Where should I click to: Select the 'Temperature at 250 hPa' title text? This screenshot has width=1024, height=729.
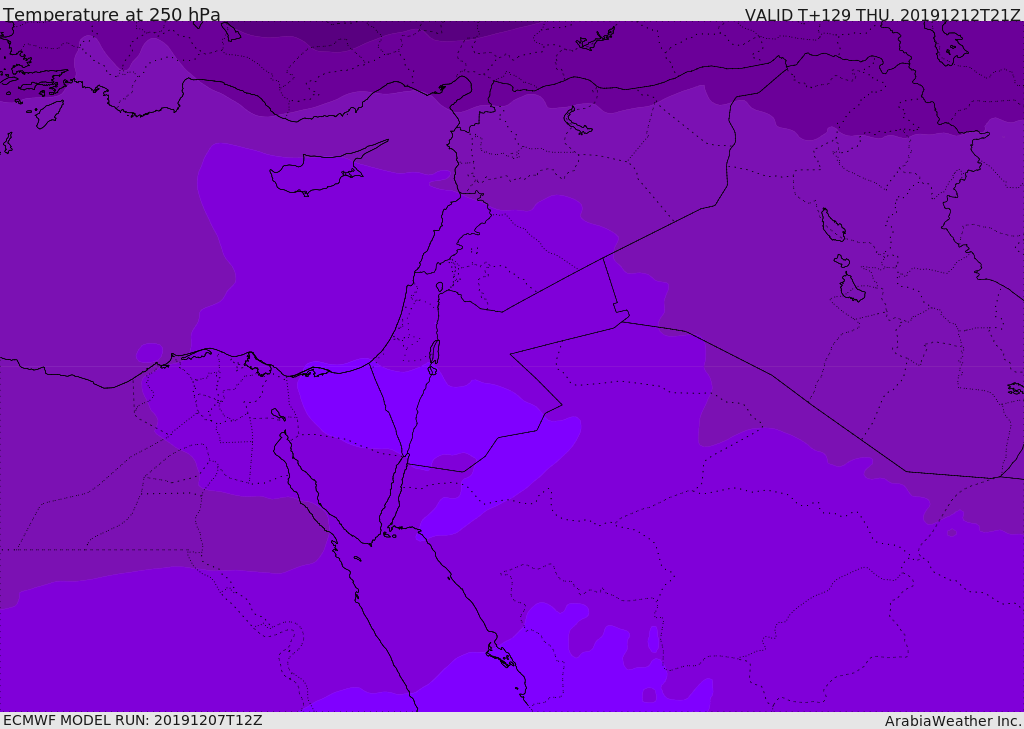[112, 14]
